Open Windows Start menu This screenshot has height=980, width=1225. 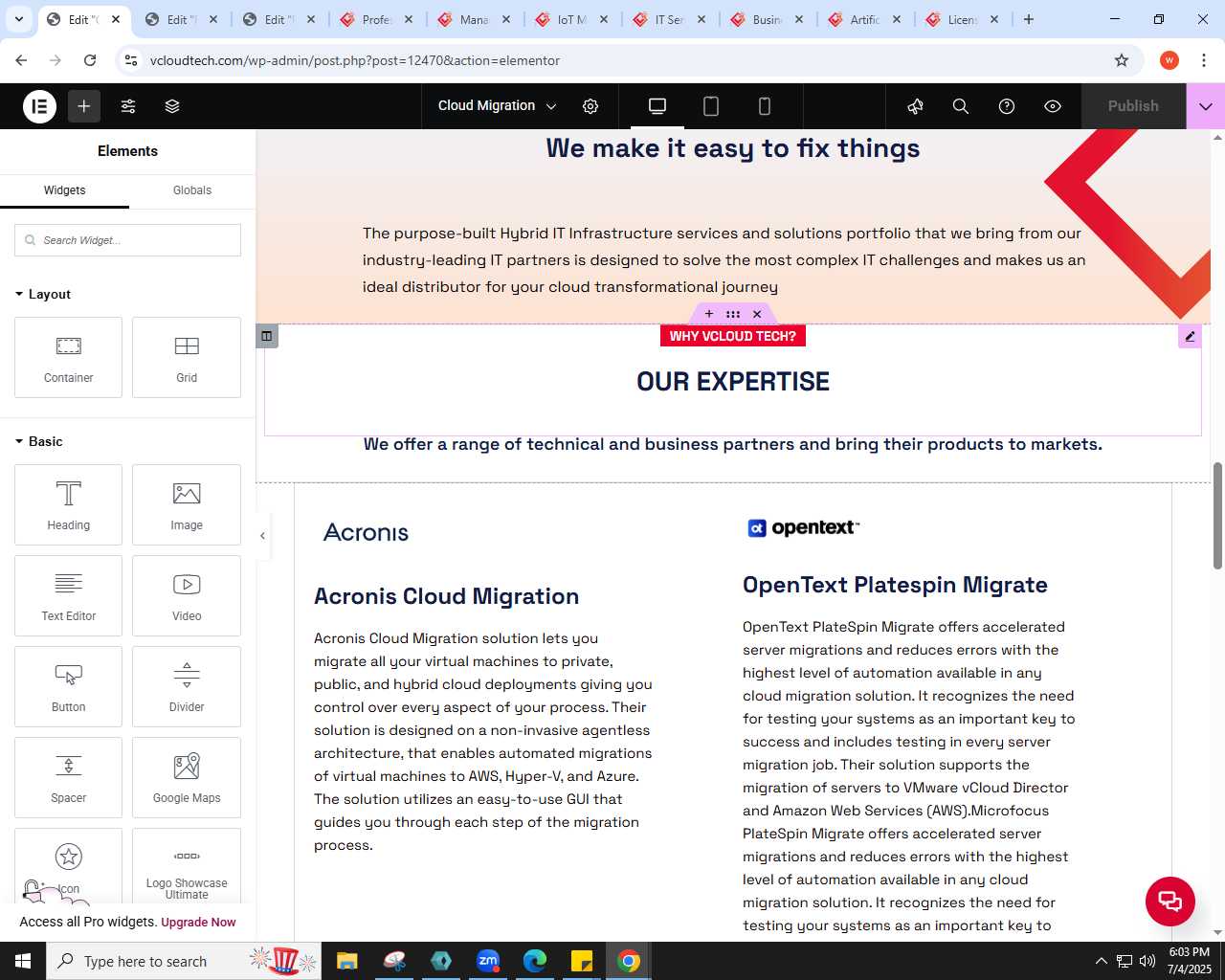(23, 961)
